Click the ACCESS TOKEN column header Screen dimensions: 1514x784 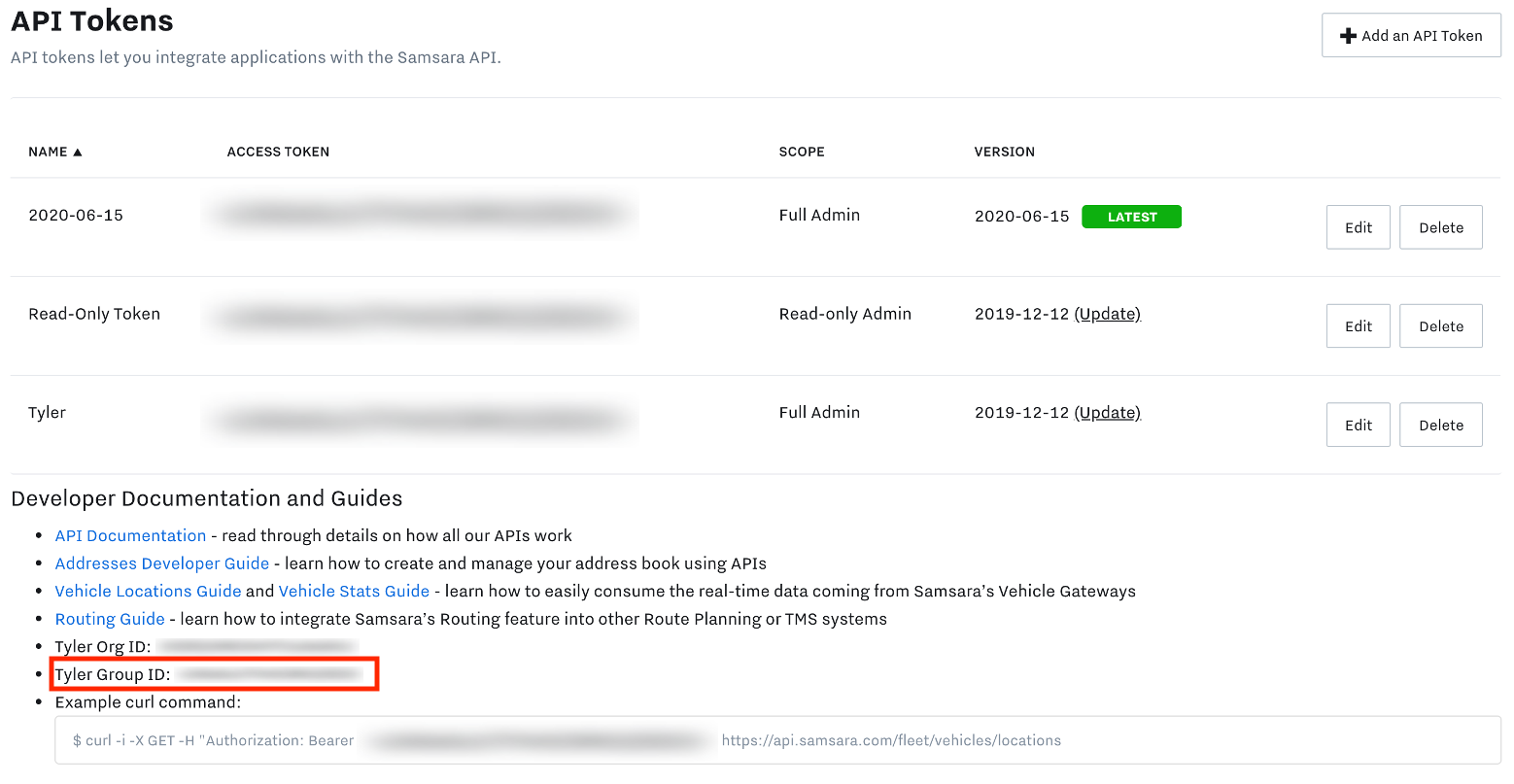pyautogui.click(x=278, y=153)
